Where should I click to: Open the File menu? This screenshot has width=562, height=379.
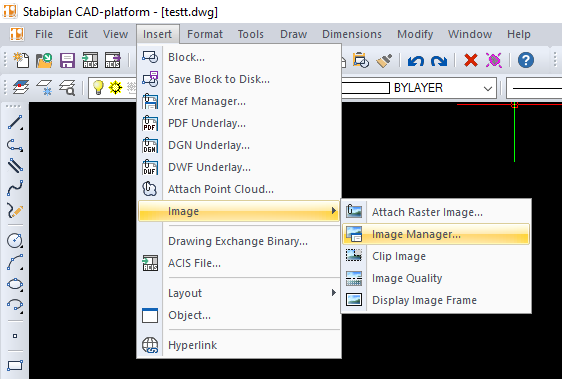tap(44, 34)
